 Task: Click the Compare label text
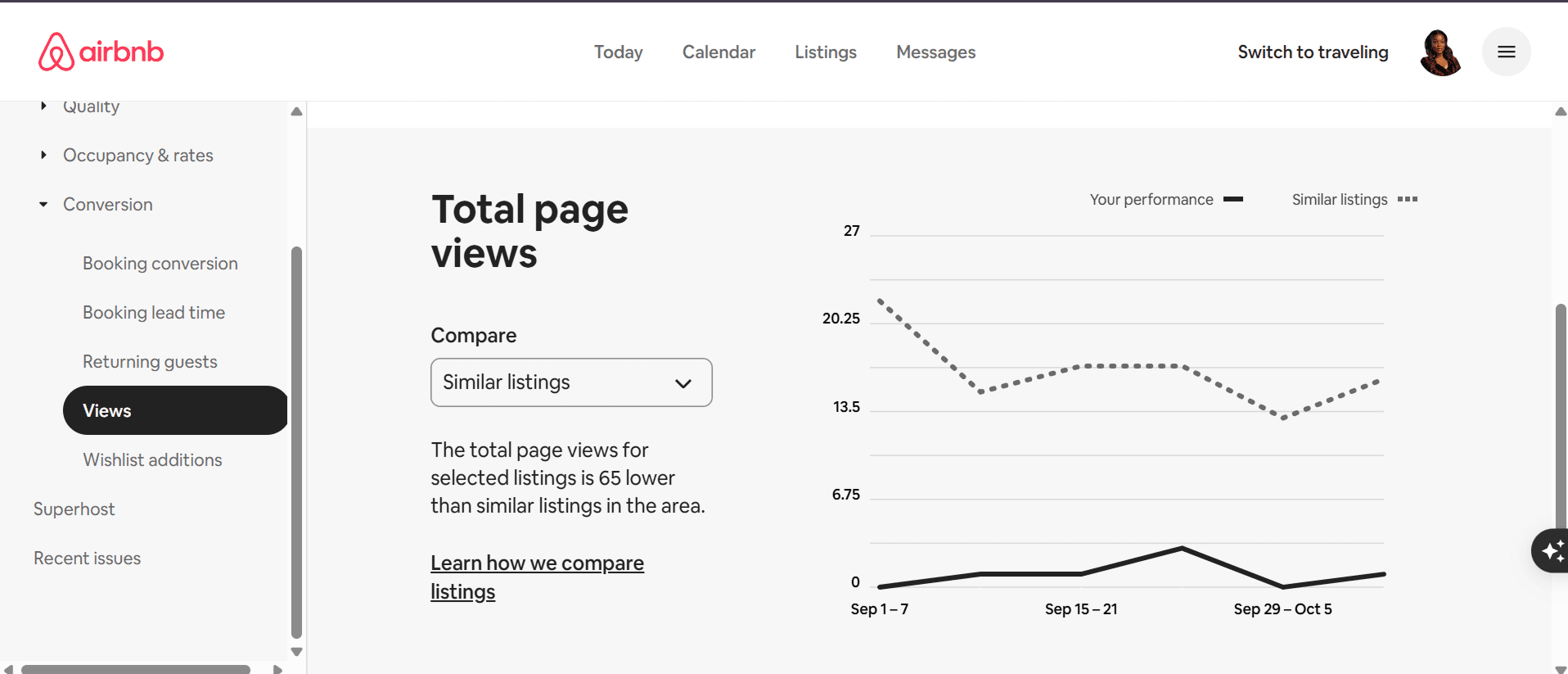[x=474, y=335]
